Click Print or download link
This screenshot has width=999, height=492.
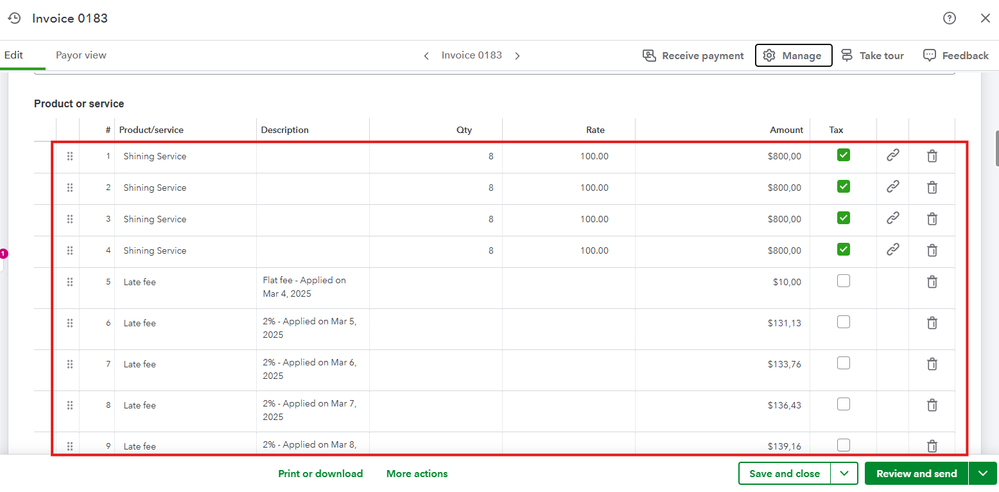[x=320, y=474]
